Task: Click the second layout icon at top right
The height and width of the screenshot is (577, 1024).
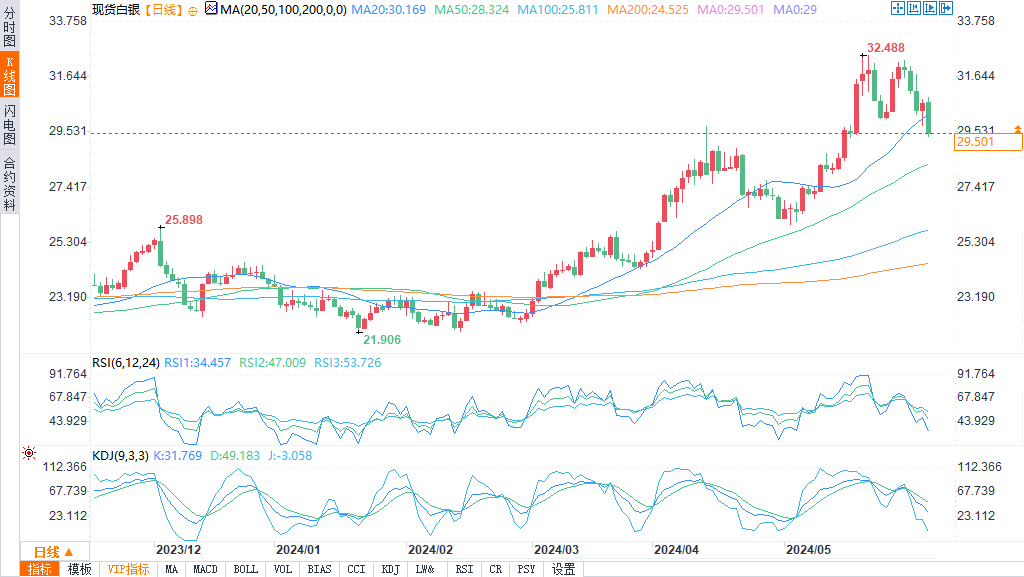Action: (x=914, y=8)
